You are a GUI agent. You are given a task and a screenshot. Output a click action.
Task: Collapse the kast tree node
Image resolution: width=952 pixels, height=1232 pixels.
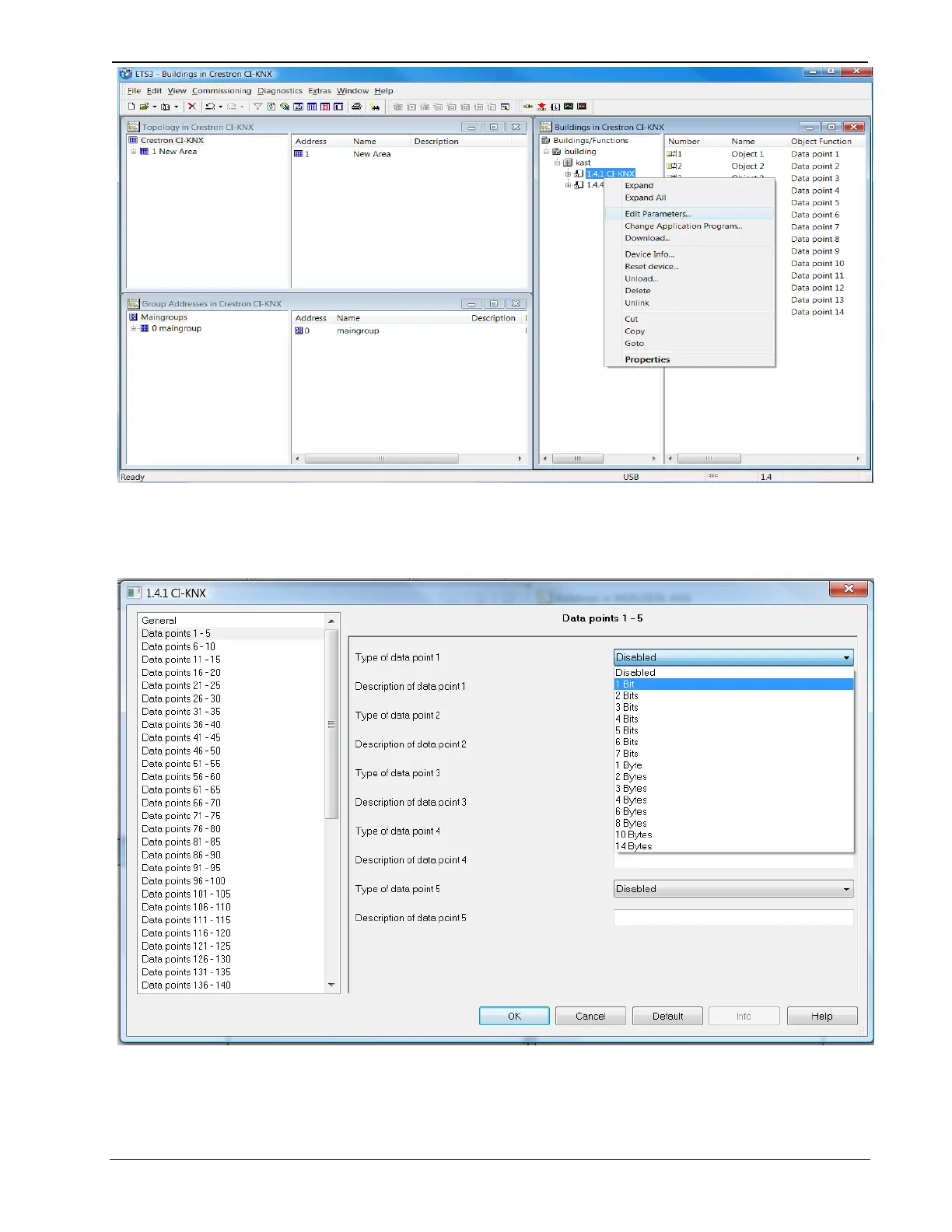557,163
